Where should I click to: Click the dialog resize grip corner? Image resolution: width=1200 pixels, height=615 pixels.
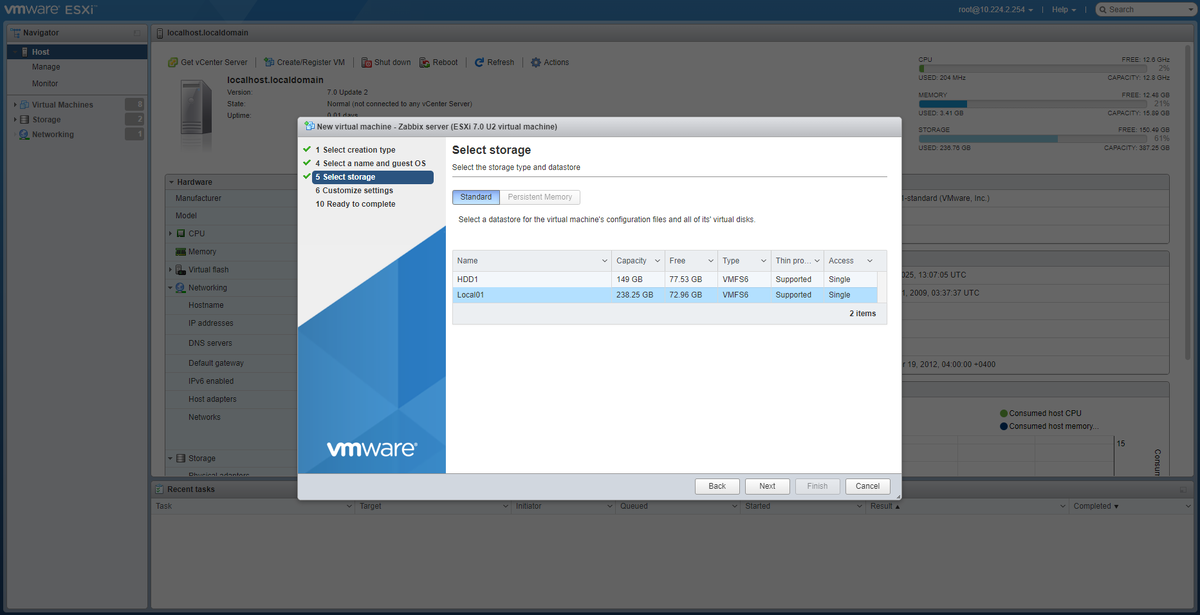coord(897,495)
